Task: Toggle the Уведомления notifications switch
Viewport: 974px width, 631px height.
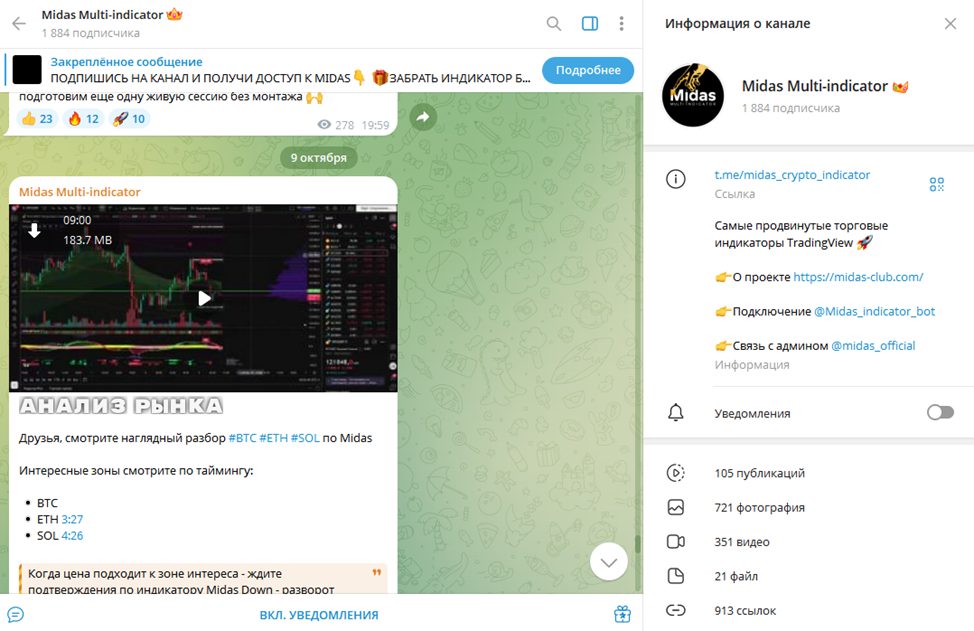Action: 940,412
